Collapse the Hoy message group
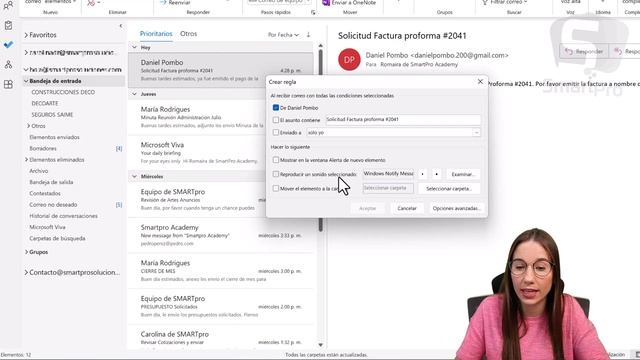Screen dimensions: 640x360 135,47
